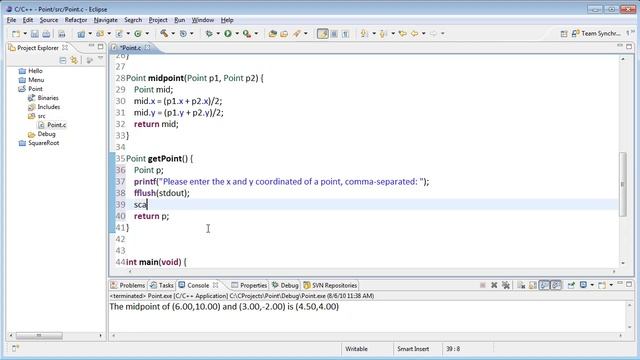This screenshot has height=360, width=640.
Task: Close the Point.c editor tab
Action: [x=147, y=48]
